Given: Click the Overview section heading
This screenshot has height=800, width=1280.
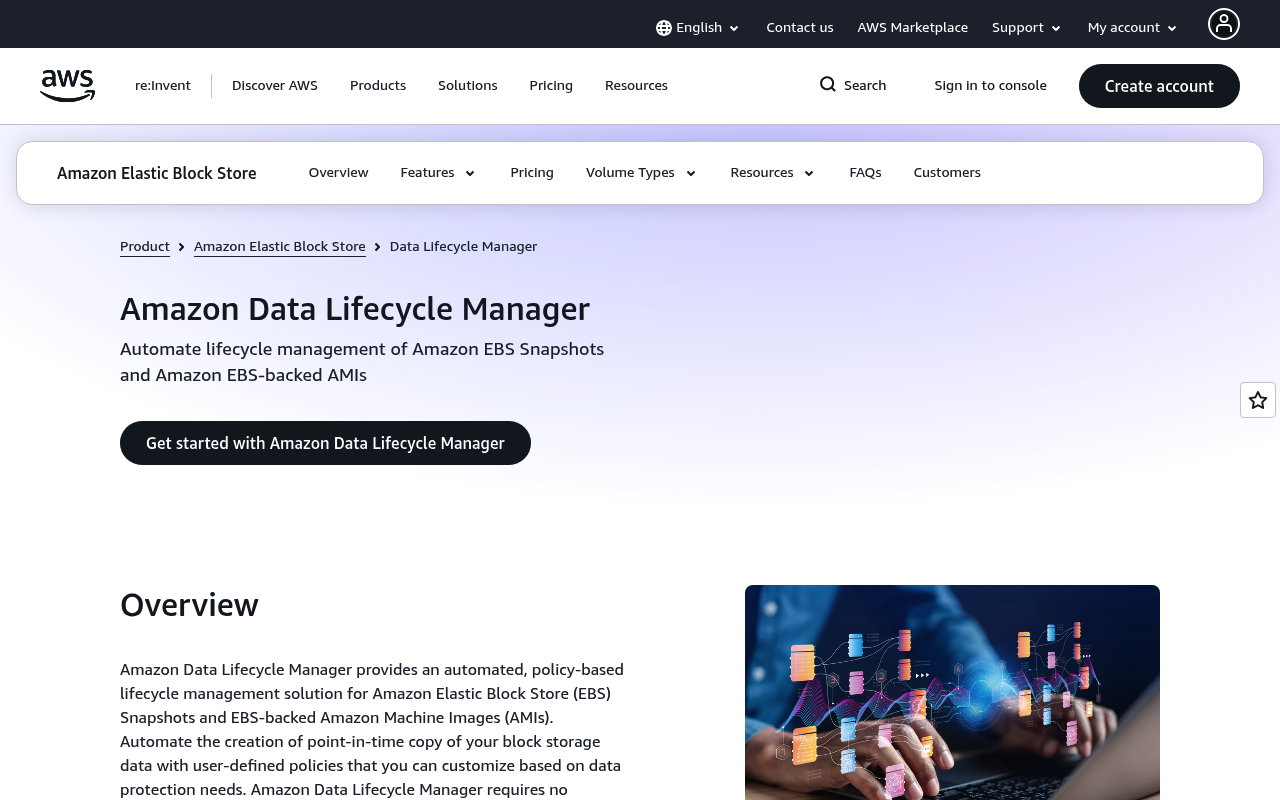Looking at the screenshot, I should (x=189, y=605).
